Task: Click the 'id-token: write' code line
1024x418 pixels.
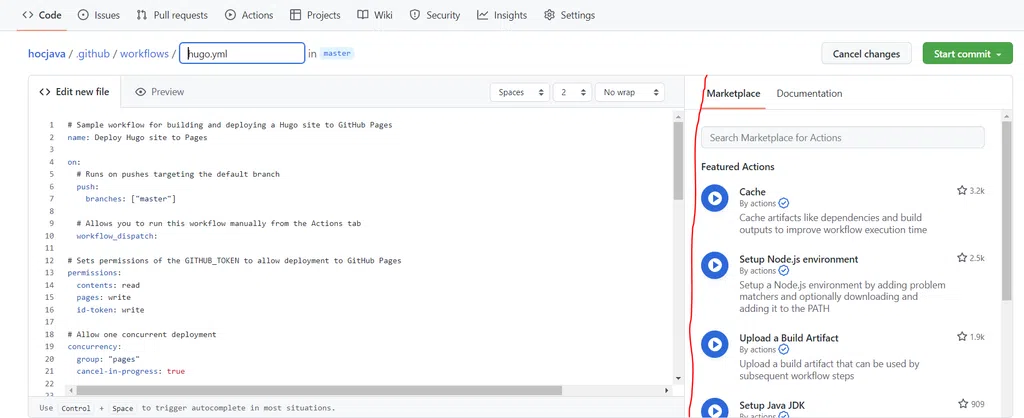Action: click(110, 310)
